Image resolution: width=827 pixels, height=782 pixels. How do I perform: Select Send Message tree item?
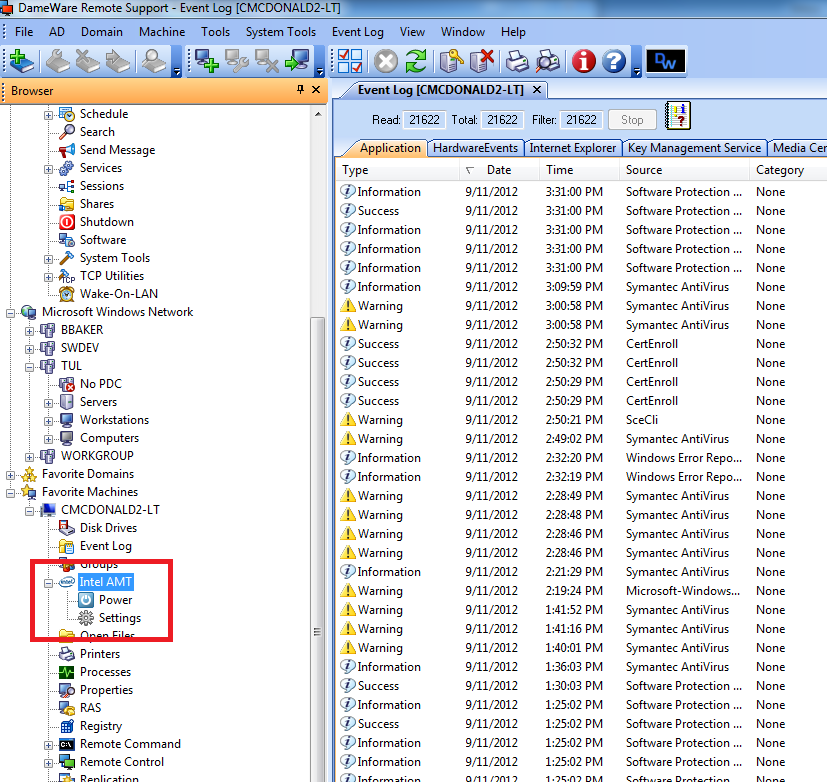pos(117,150)
